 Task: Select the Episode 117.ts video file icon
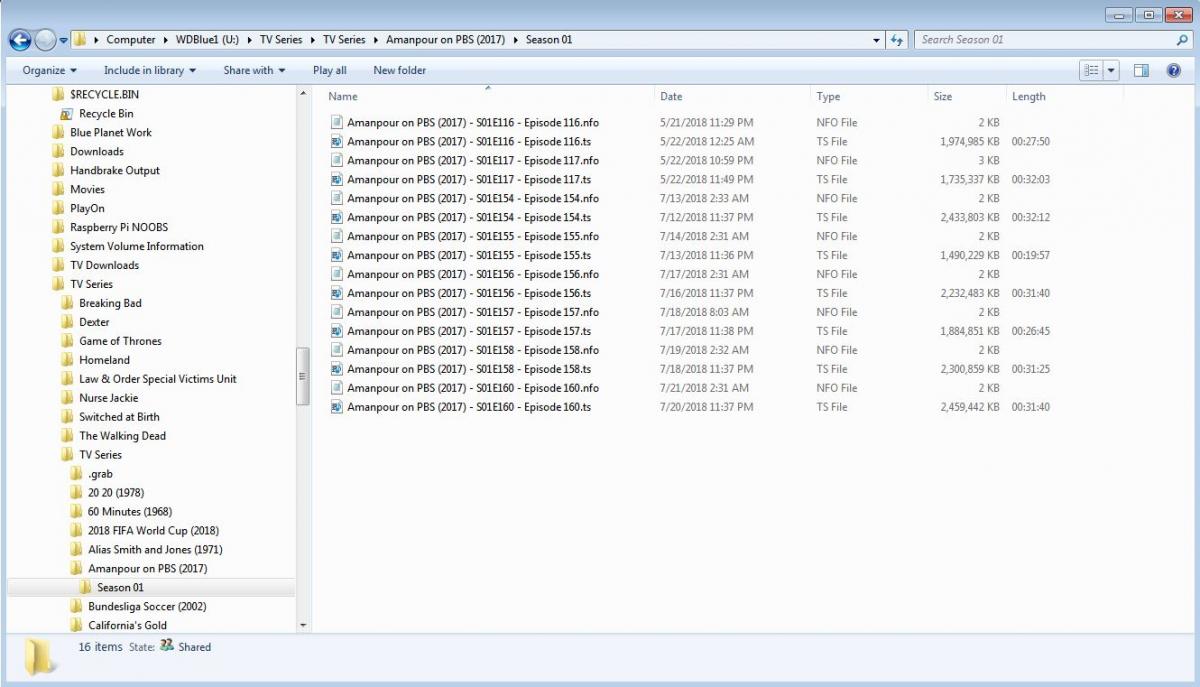point(337,179)
